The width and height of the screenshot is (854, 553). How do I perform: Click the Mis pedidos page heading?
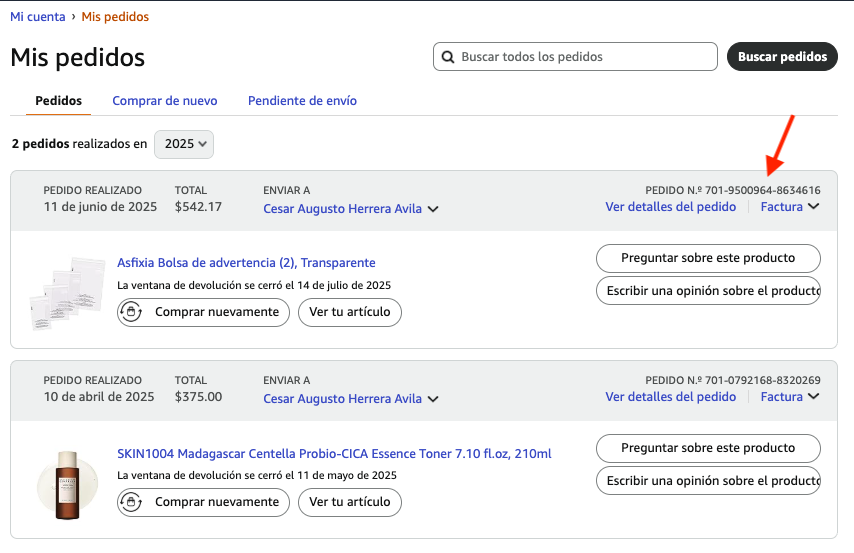[77, 58]
